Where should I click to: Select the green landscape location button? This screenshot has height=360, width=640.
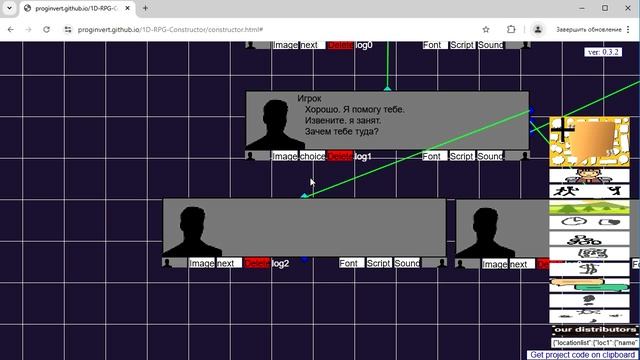pyautogui.click(x=589, y=207)
